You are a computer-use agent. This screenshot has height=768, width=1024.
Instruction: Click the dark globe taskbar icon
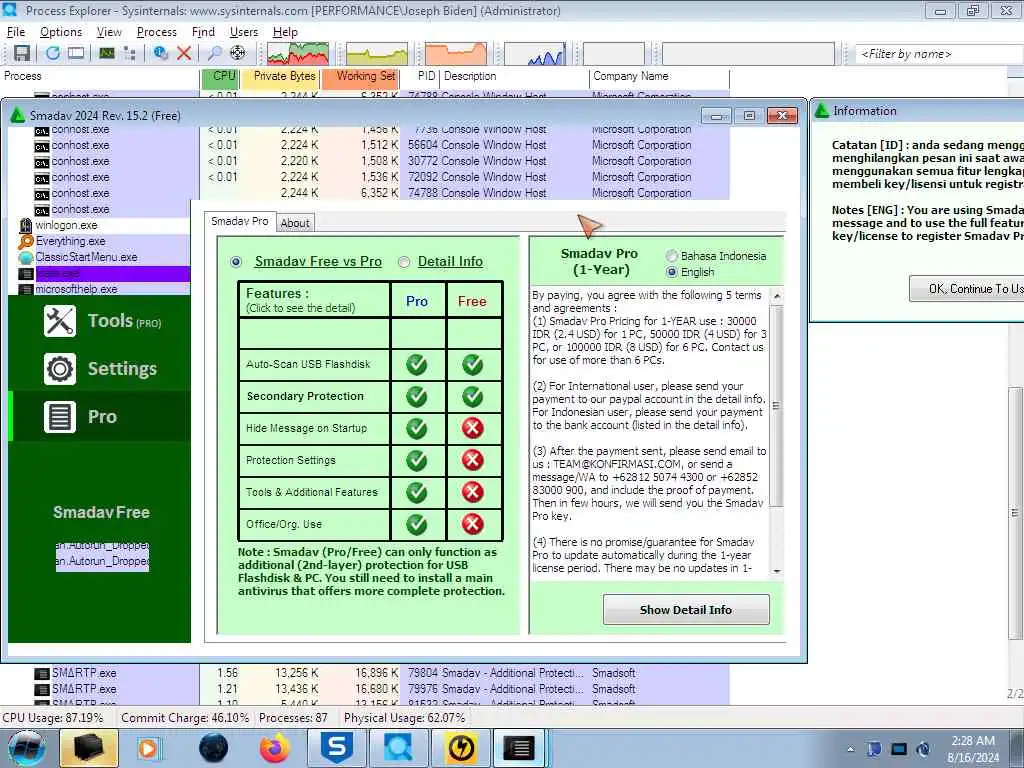tap(214, 748)
